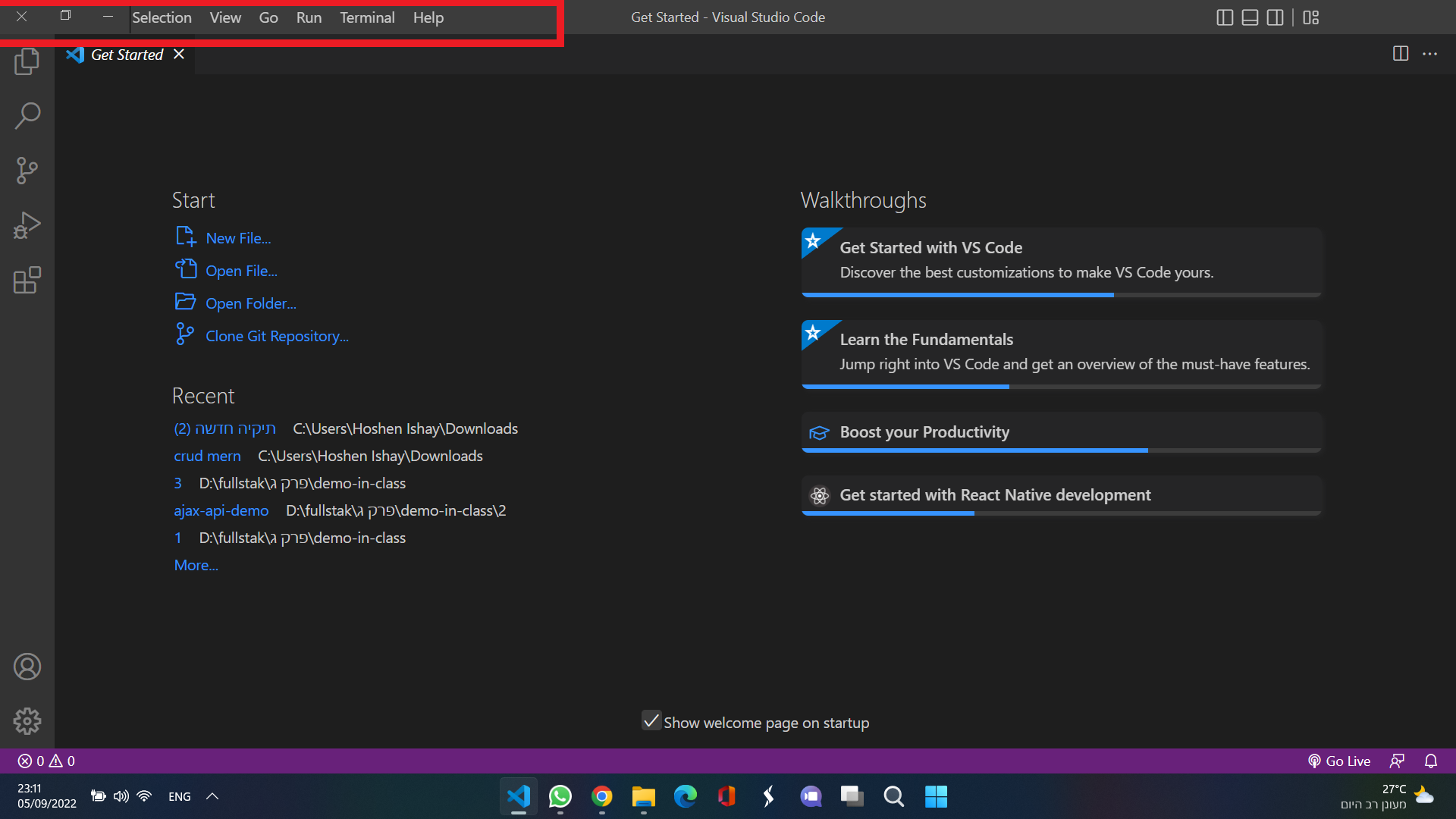Open the Notifications bell in status bar
The height and width of the screenshot is (819, 1456).
pos(1432,761)
